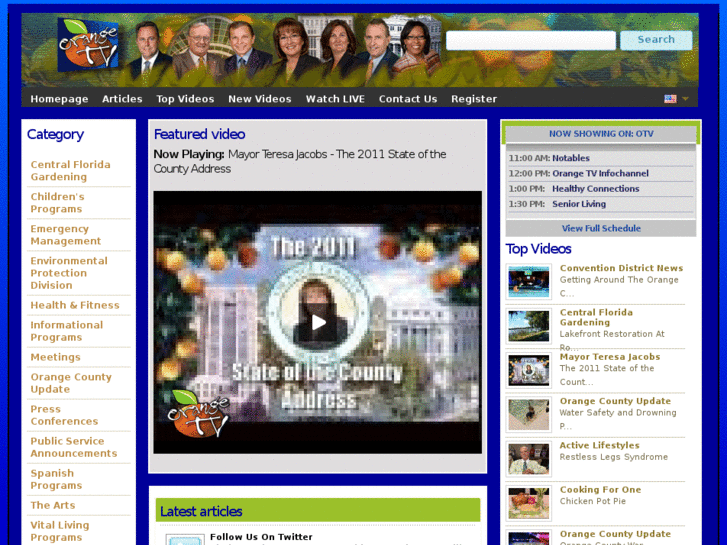Screen dimensions: 727x545
Task: Open Health & Fitness category
Action: click(x=75, y=305)
